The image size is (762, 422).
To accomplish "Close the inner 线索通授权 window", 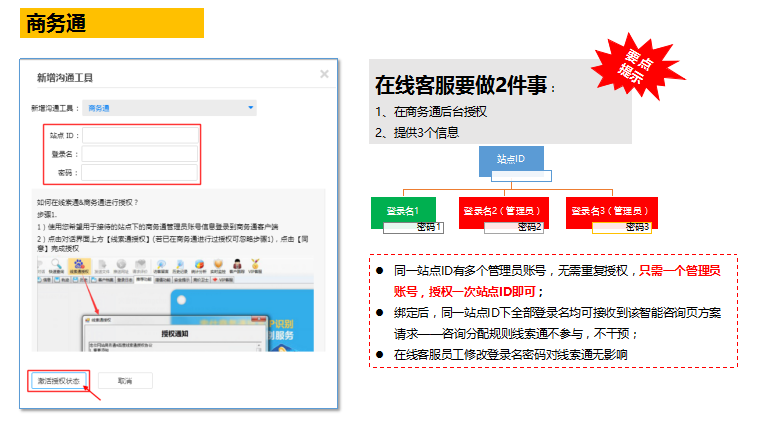I will click(261, 319).
